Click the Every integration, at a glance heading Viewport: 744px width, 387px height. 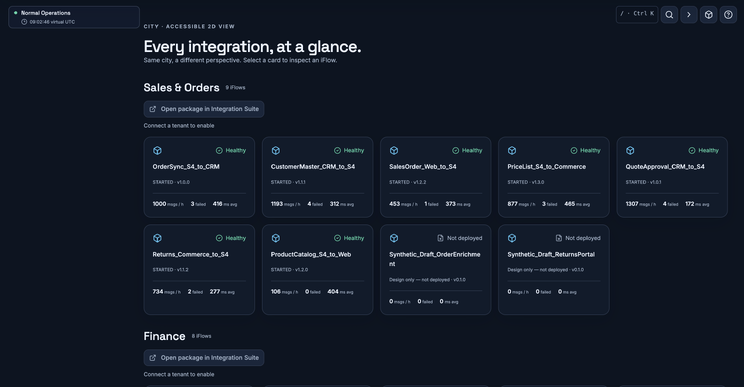(252, 46)
